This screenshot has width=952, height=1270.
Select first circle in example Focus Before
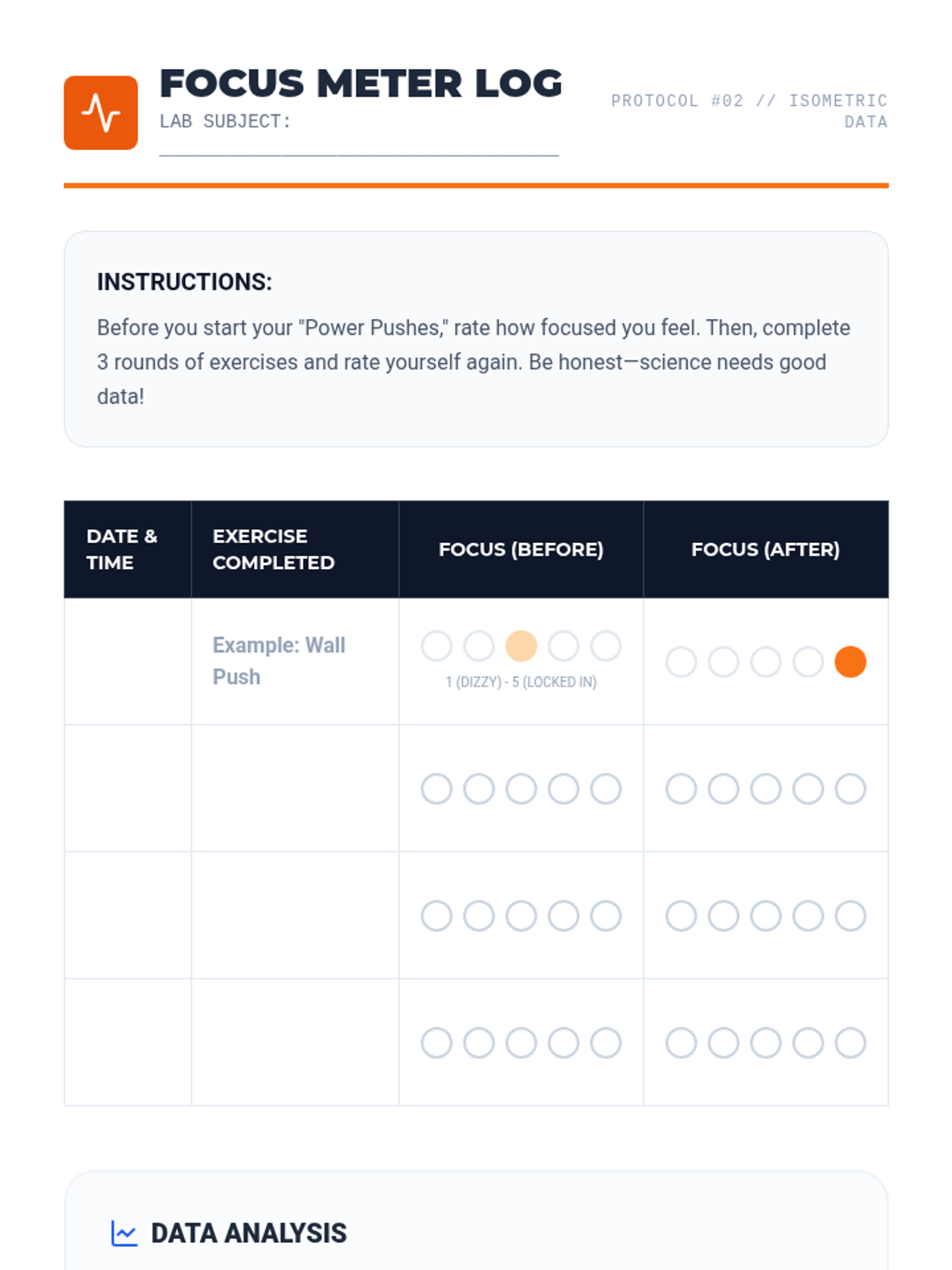[x=436, y=646]
